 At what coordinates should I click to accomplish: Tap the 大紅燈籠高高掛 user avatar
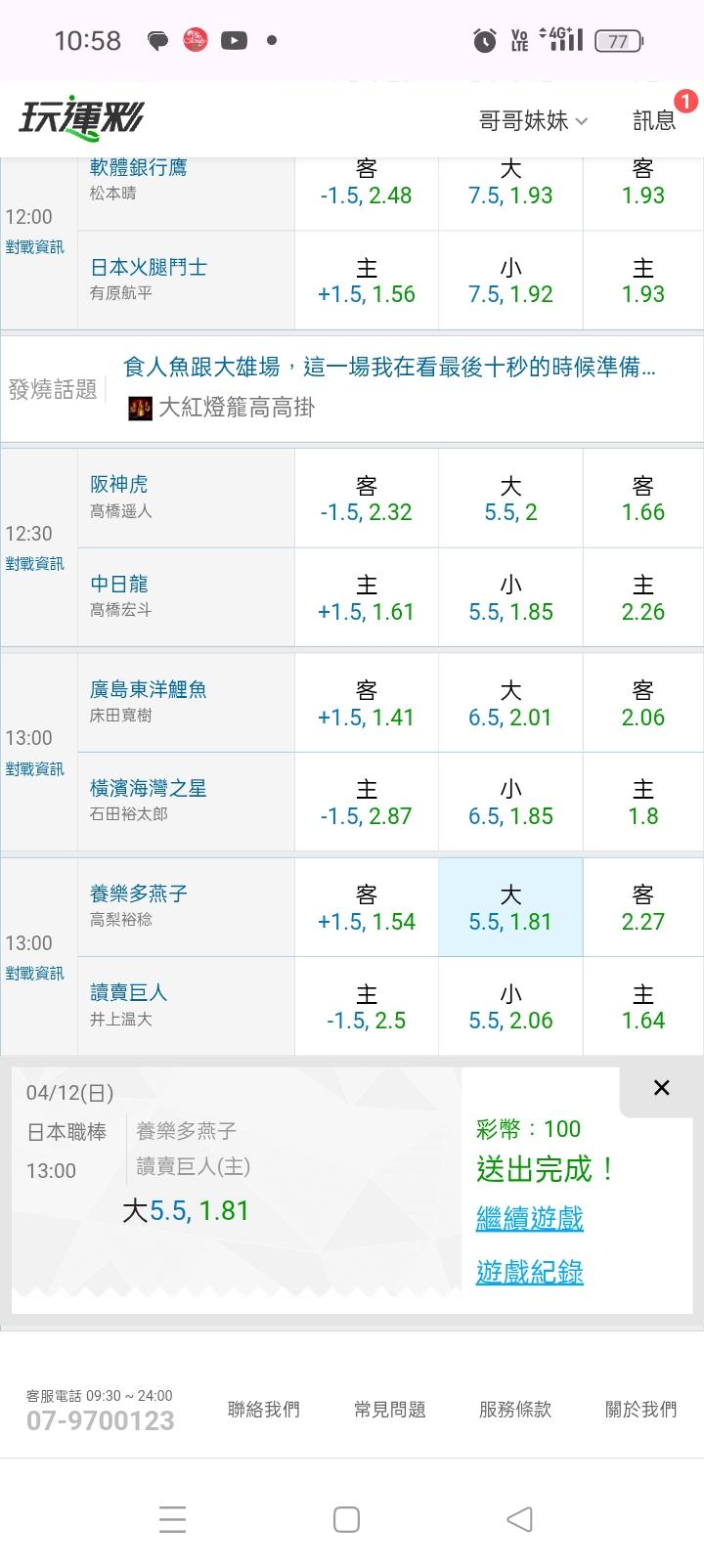[x=140, y=408]
